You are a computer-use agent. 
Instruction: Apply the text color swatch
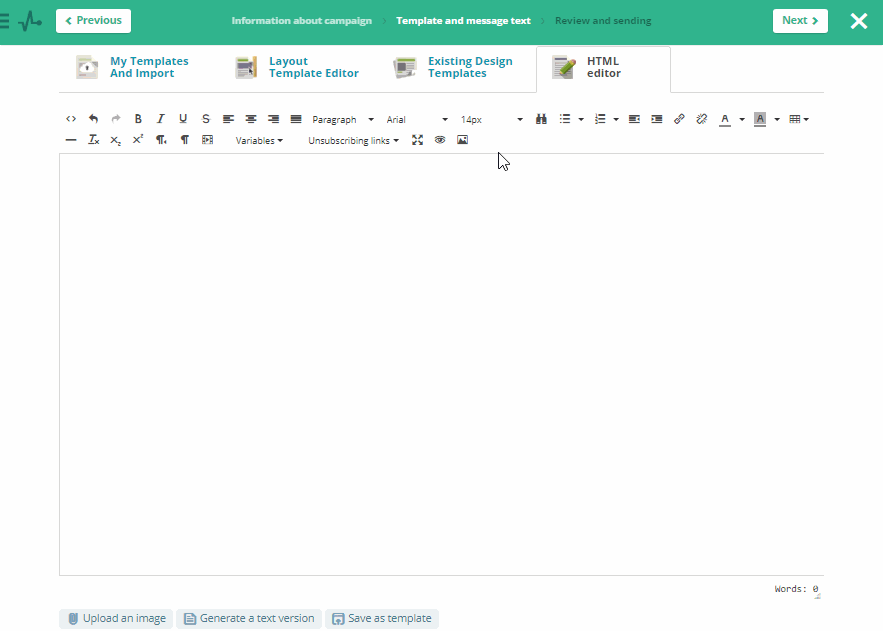[725, 119]
